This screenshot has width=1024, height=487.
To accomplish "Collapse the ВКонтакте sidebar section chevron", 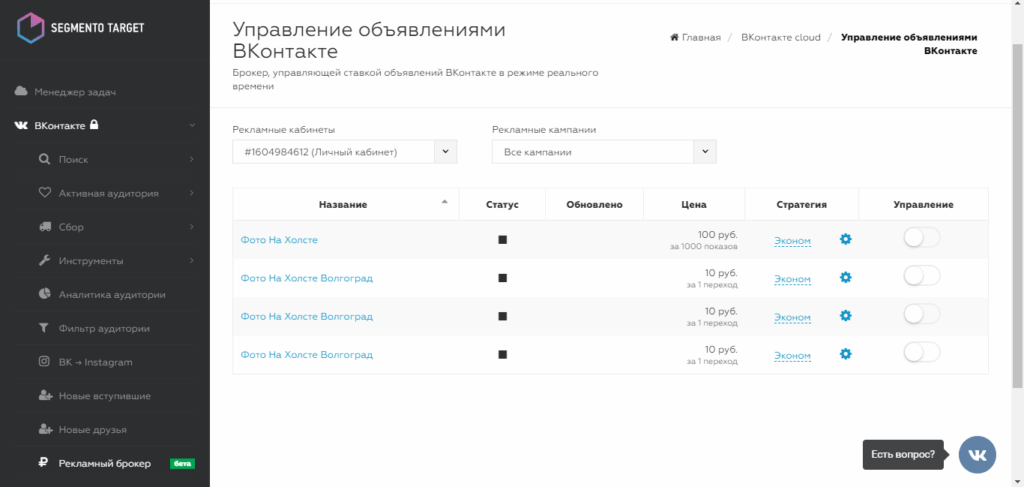I will click(x=192, y=125).
